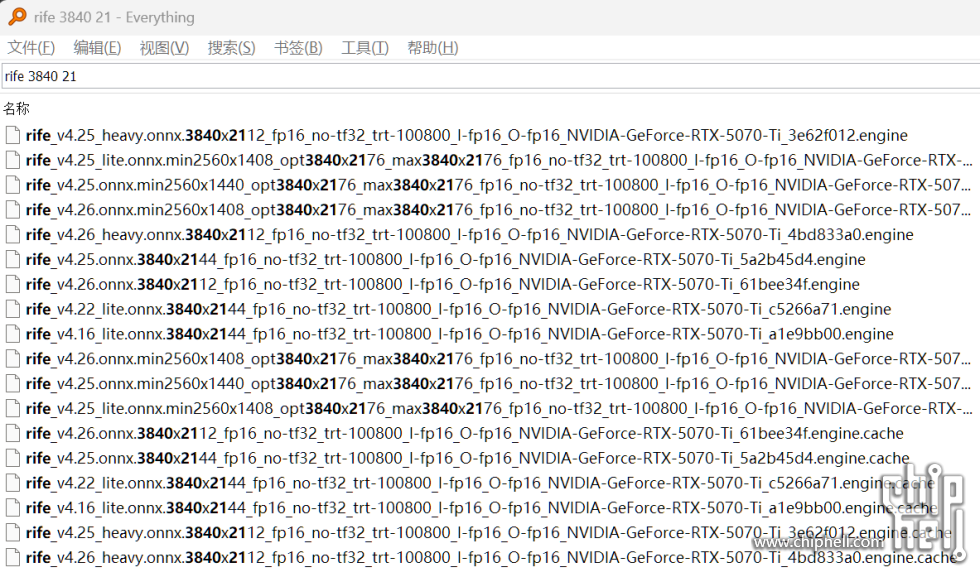This screenshot has height=577, width=980.
Task: Click file icon of rife_v4.25 5a2b45d4.engine
Action: click(12, 259)
